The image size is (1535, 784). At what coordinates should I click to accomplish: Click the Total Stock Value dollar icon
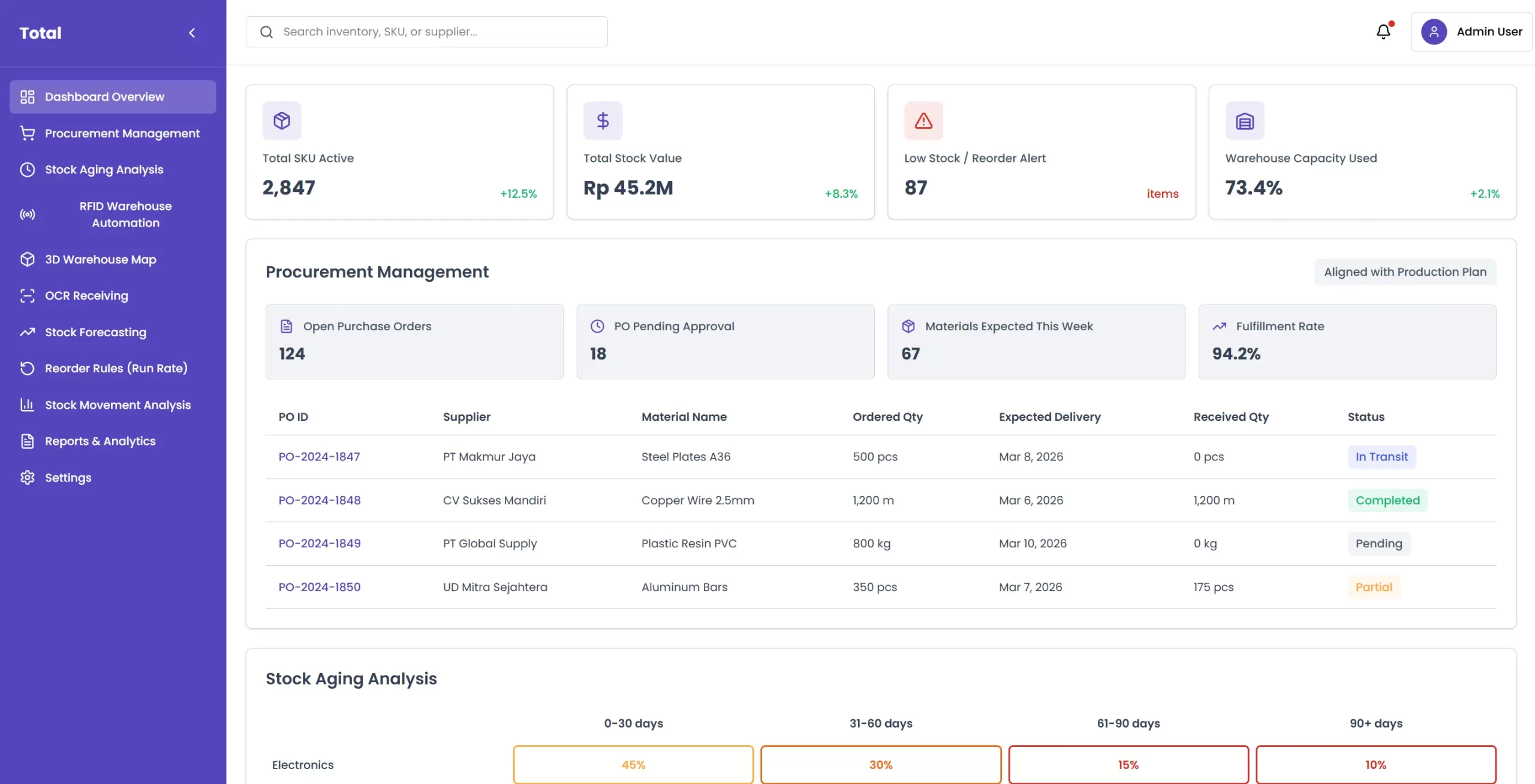coord(603,120)
